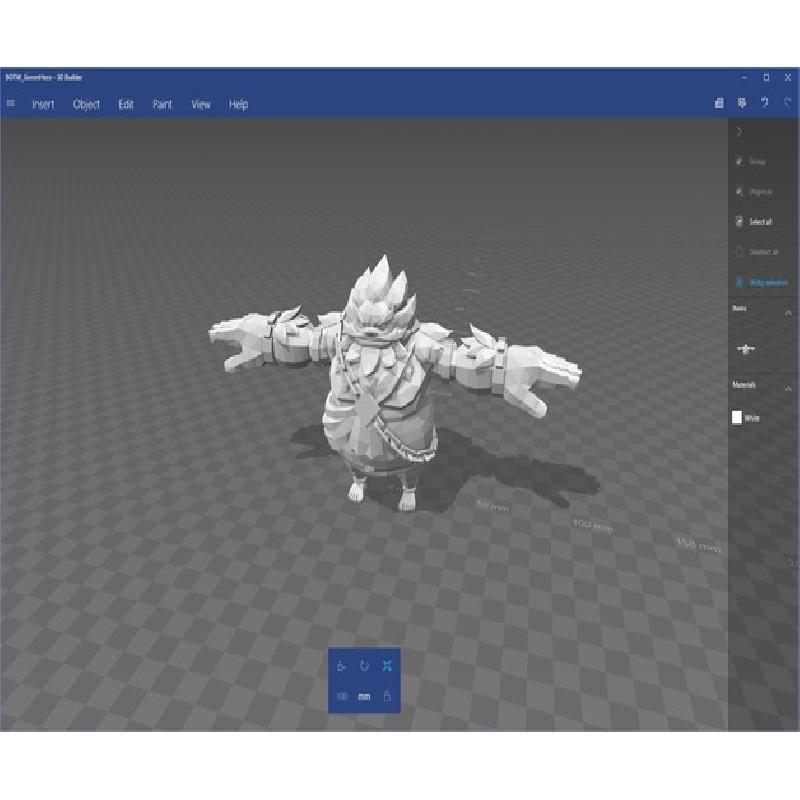
Task: Click the Group button in side panel
Action: (x=750, y=162)
